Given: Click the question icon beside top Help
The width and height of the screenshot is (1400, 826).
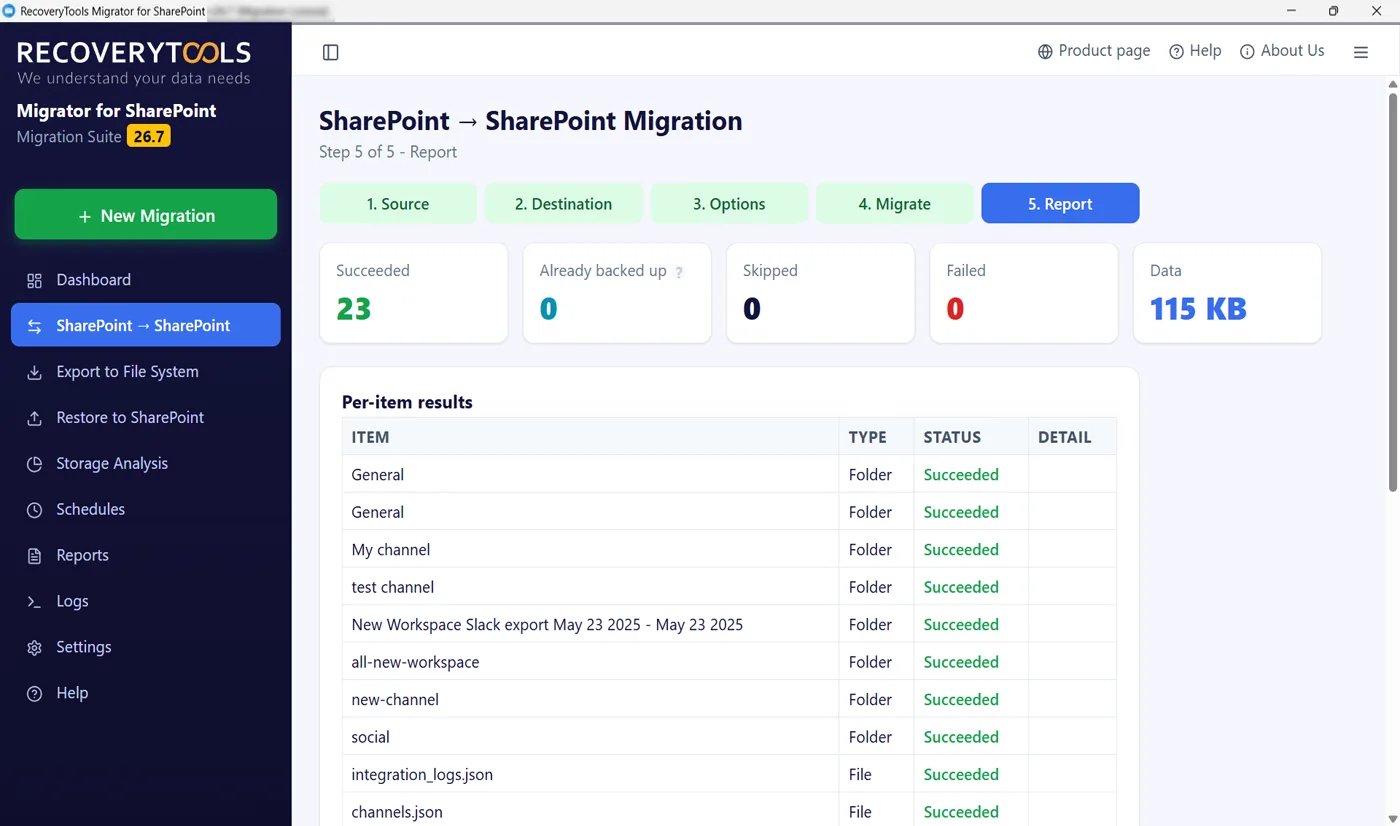Looking at the screenshot, I should pyautogui.click(x=1177, y=52).
